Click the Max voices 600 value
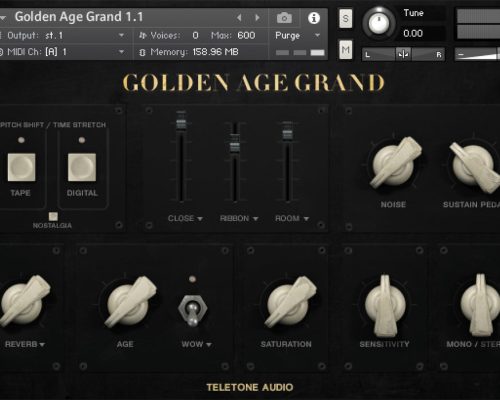 coord(246,35)
